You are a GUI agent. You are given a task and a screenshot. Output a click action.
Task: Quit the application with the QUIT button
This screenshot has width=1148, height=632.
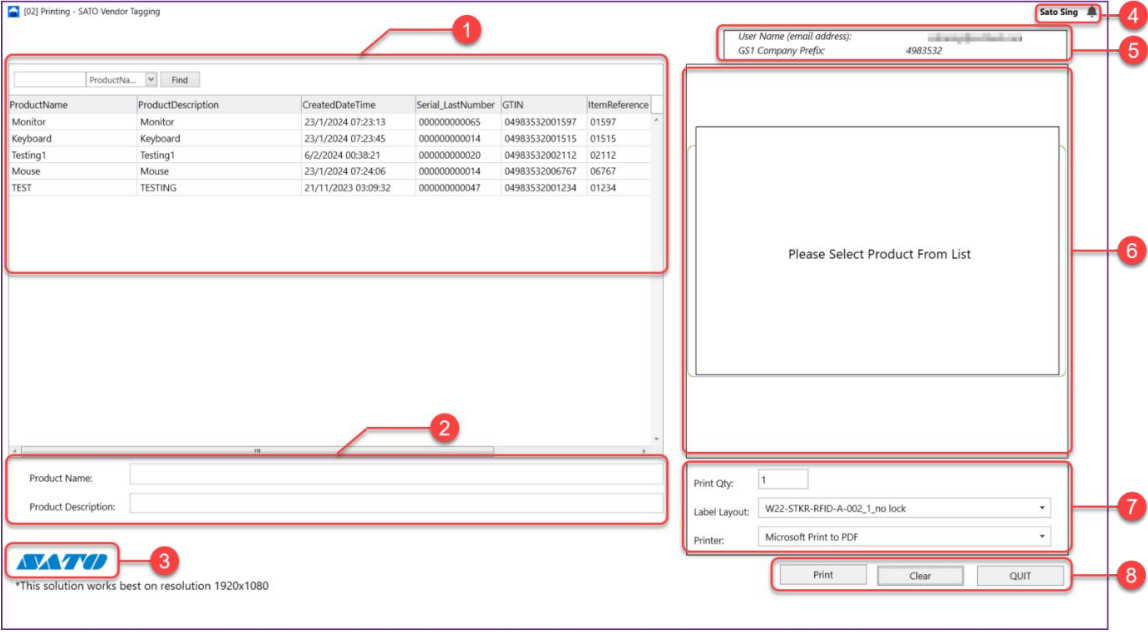[1019, 575]
